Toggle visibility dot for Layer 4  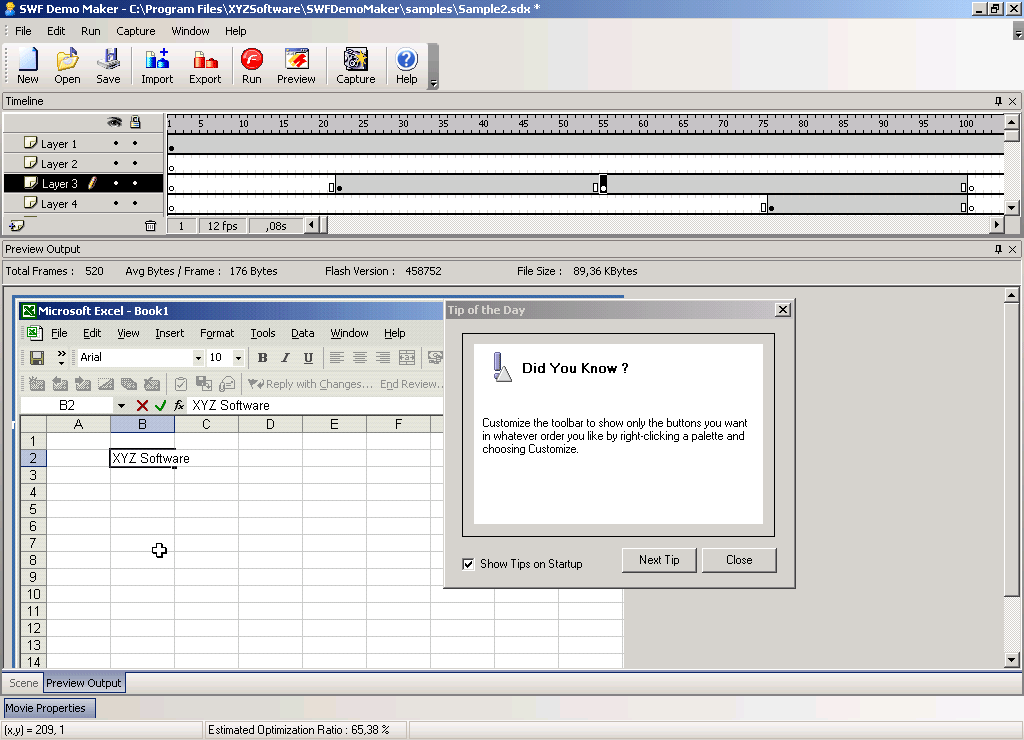pos(116,203)
